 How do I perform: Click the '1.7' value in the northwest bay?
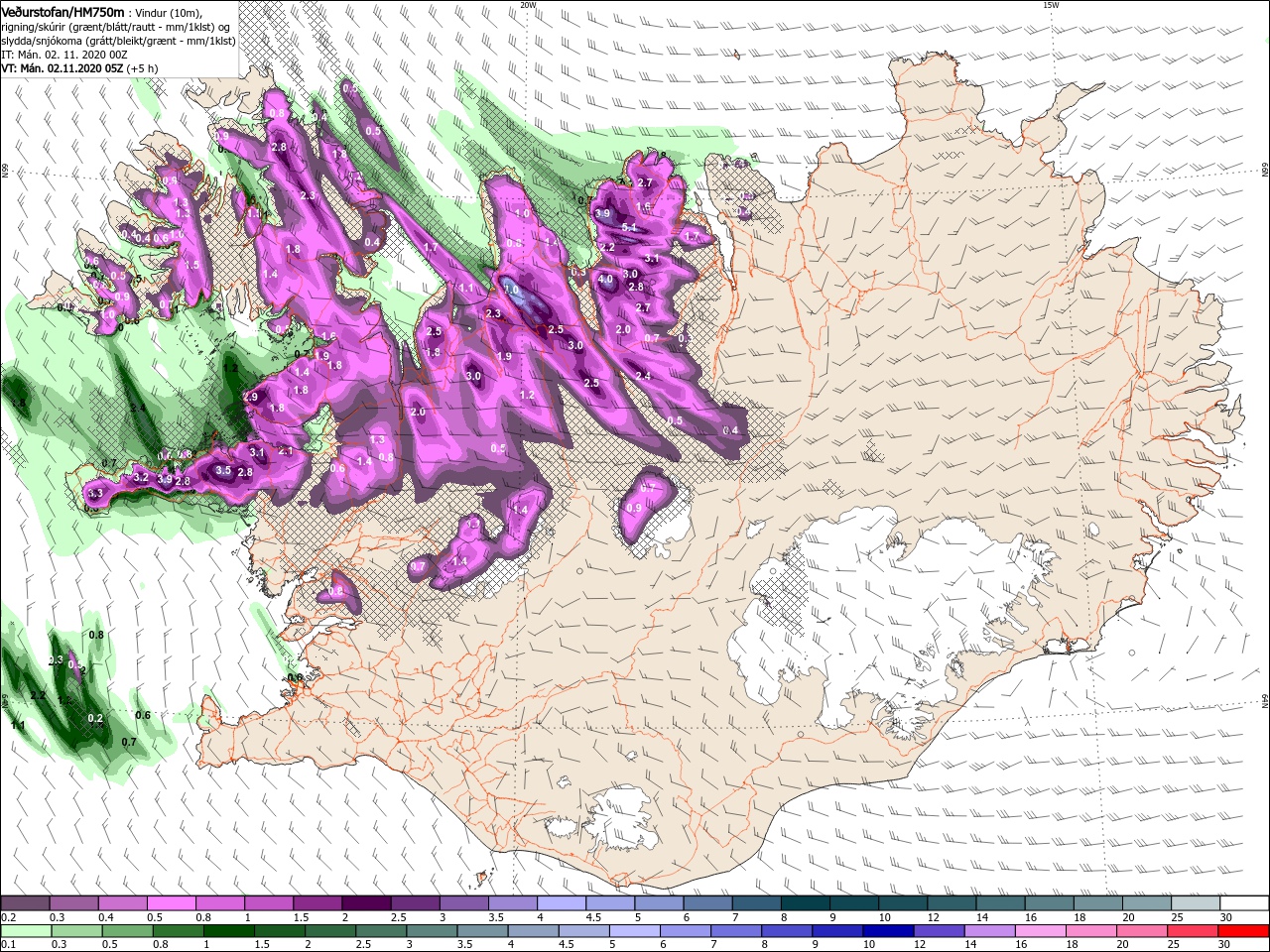click(431, 248)
